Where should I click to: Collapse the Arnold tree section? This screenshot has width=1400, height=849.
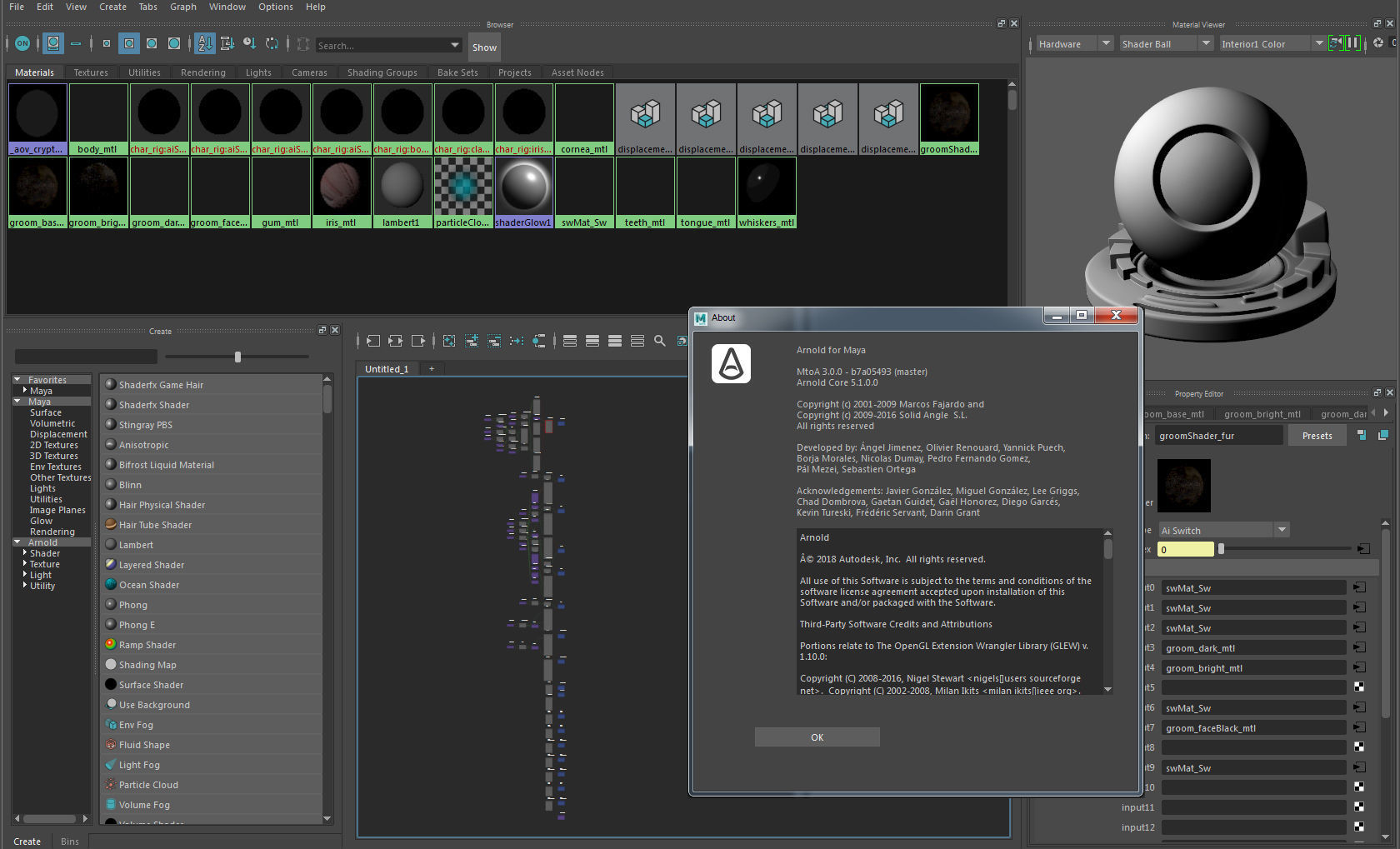click(x=17, y=542)
